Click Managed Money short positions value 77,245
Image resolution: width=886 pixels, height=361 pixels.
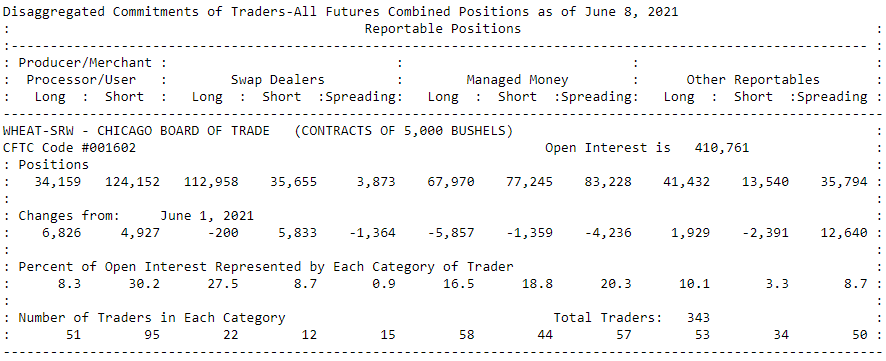525,182
